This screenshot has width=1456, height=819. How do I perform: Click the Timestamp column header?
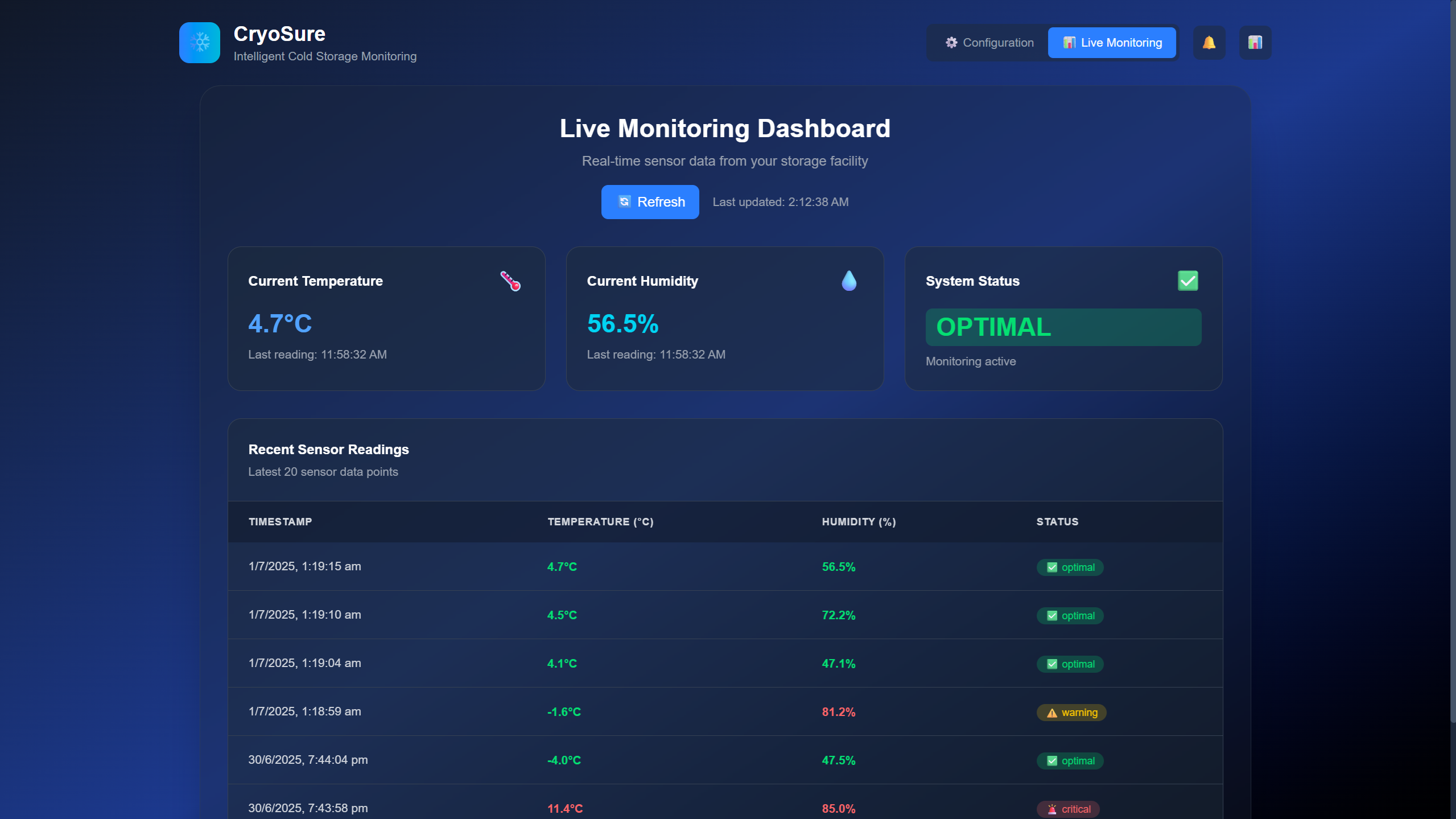click(x=280, y=522)
